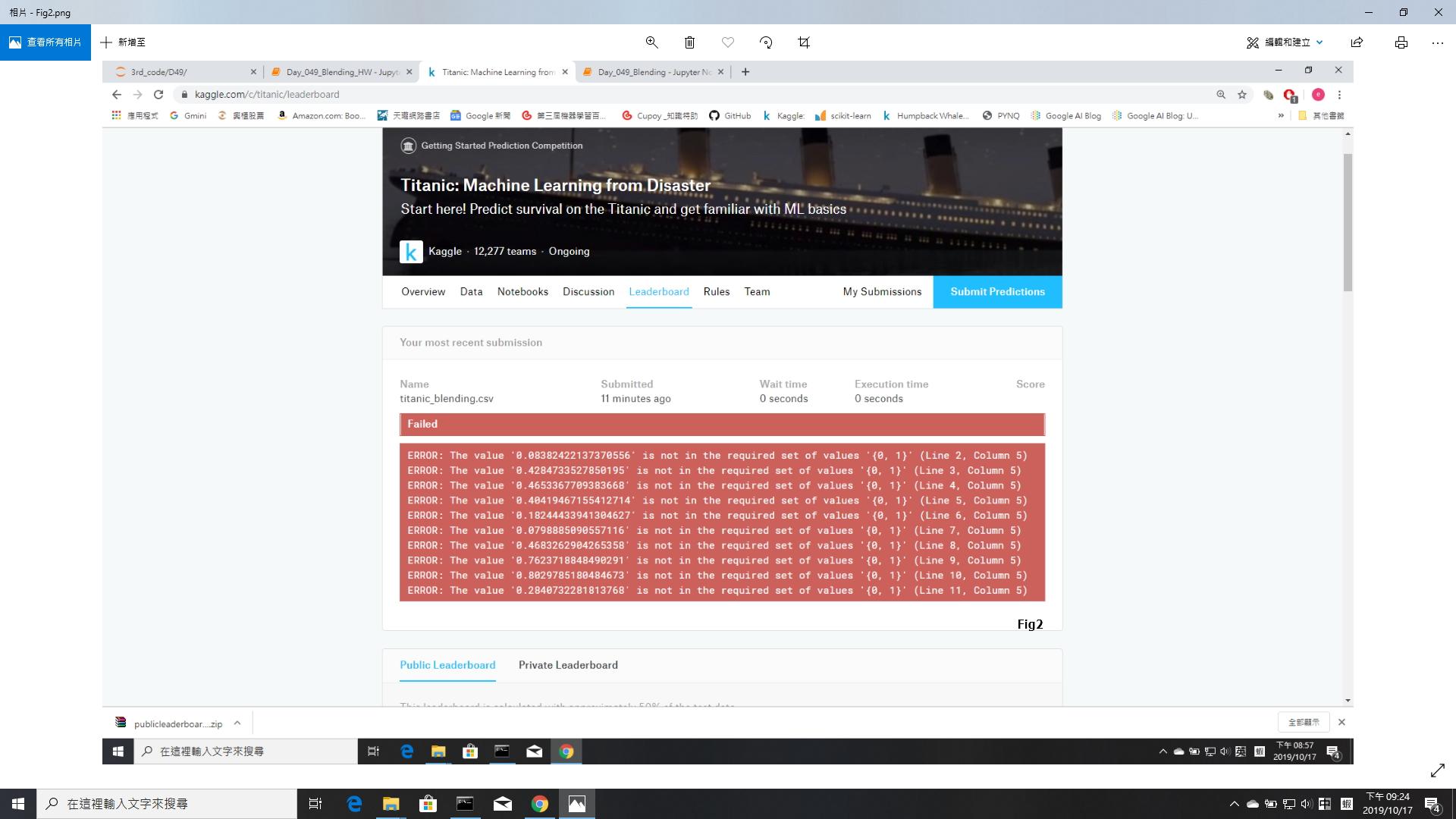The image size is (1456, 819).
Task: Enter fullscreen with diagonal arrows icon
Action: [x=1437, y=770]
